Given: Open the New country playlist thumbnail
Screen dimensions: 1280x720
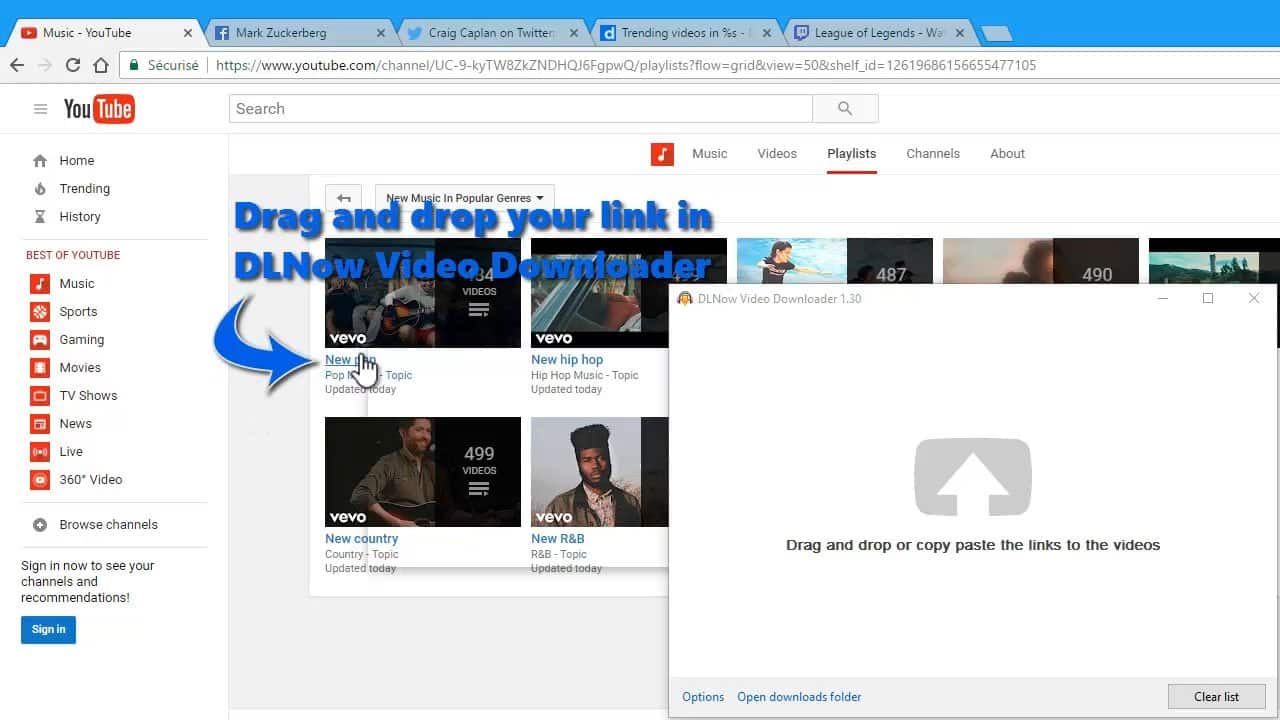Looking at the screenshot, I should (x=422, y=471).
